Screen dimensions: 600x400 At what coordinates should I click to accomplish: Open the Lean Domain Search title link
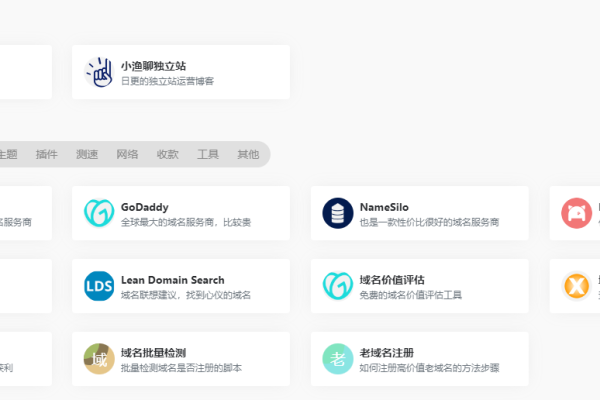pos(173,280)
